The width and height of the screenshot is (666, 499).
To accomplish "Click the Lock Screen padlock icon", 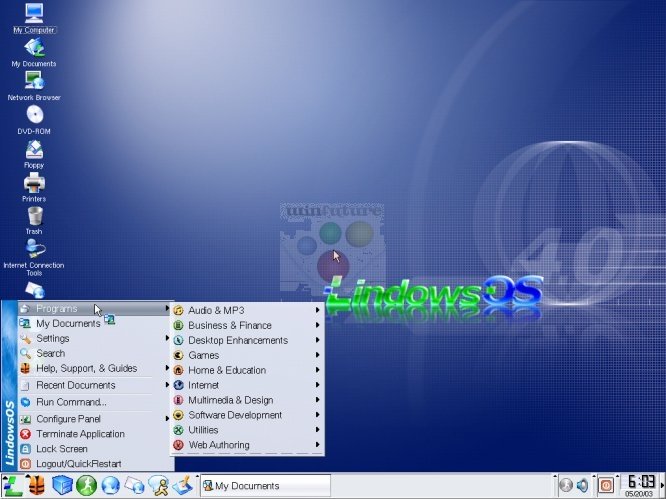I will click(x=25, y=449).
